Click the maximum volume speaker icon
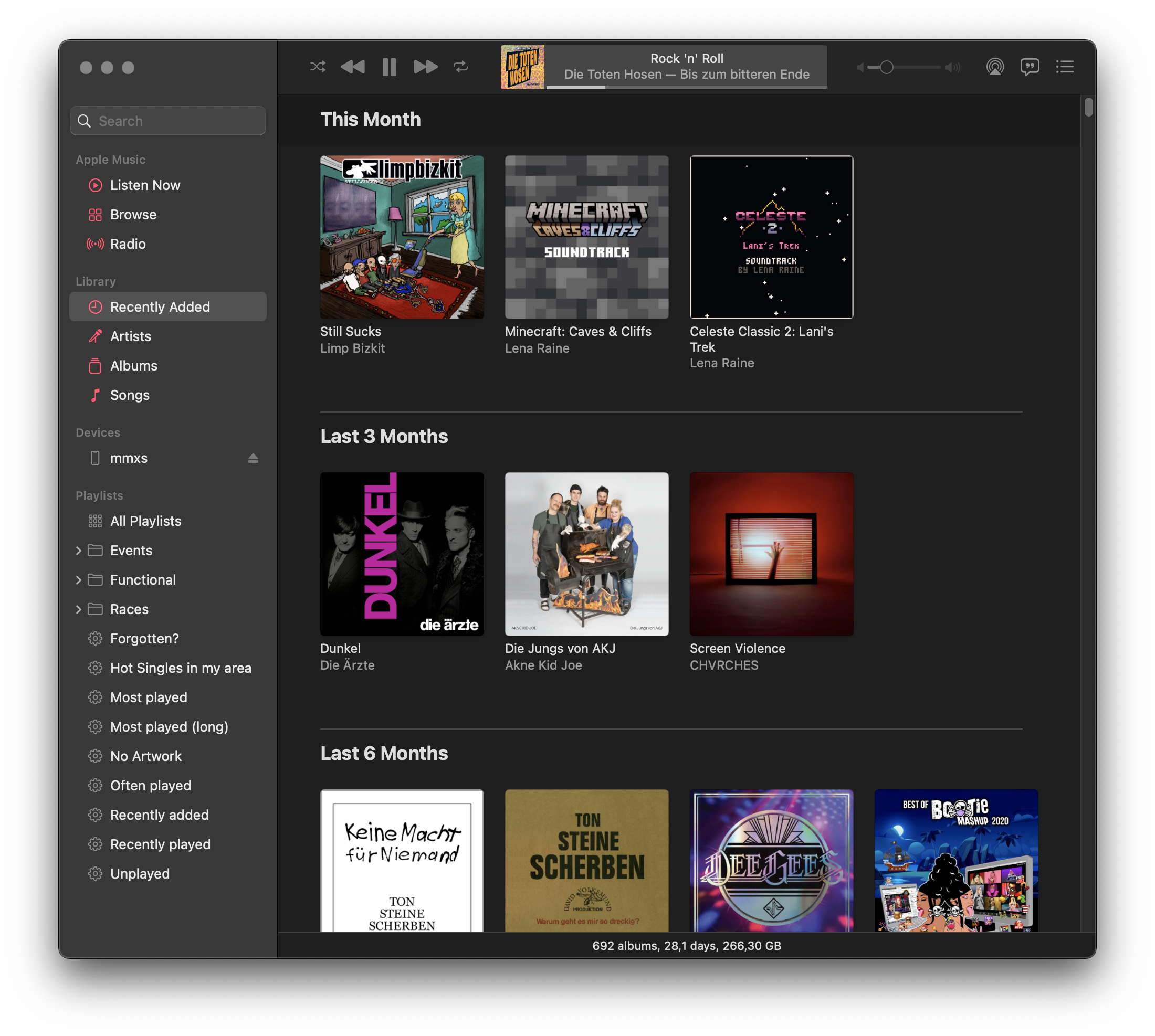The image size is (1155, 1036). [x=952, y=68]
